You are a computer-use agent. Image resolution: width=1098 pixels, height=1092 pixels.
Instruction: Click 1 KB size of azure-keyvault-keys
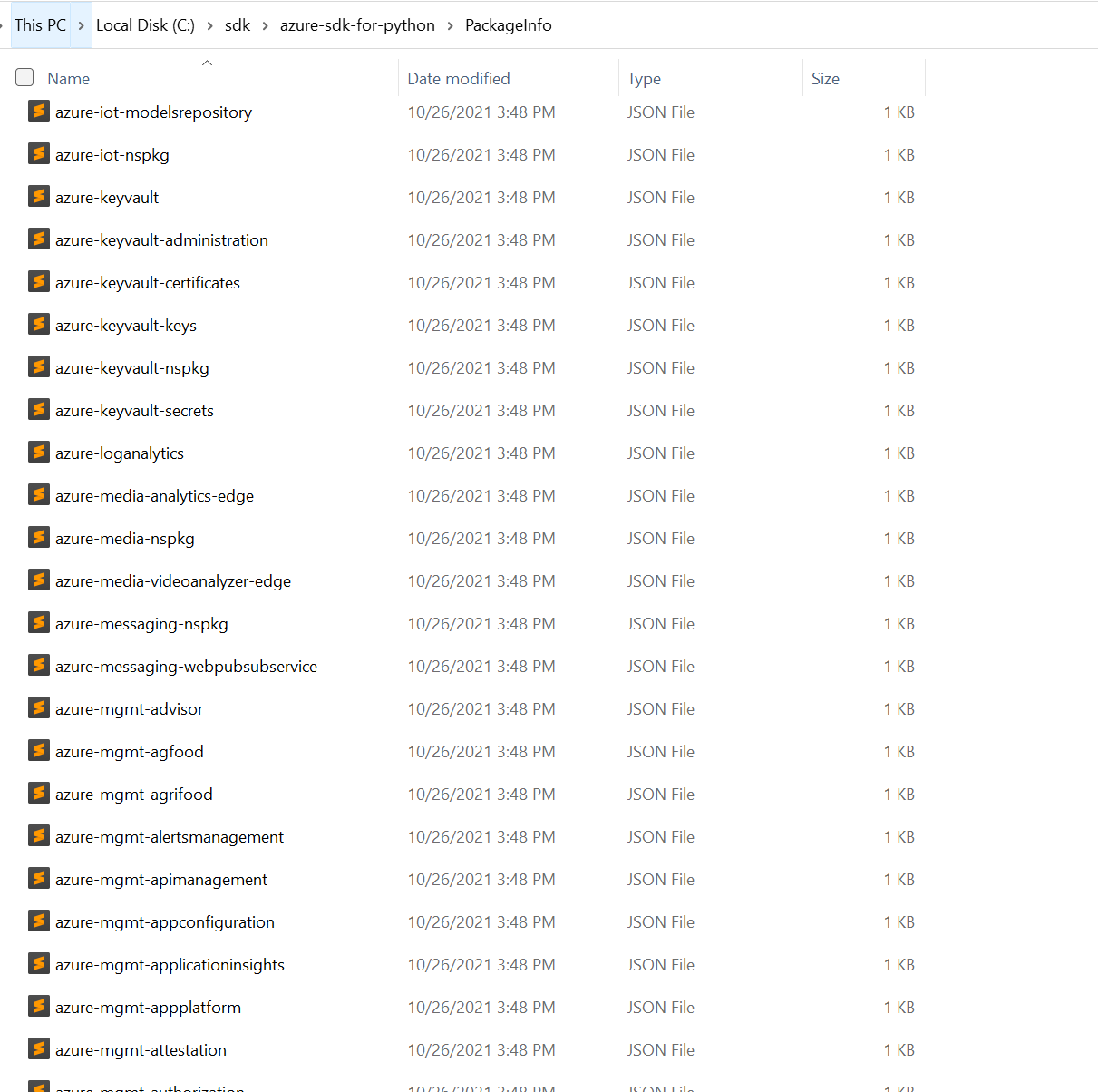pos(899,326)
